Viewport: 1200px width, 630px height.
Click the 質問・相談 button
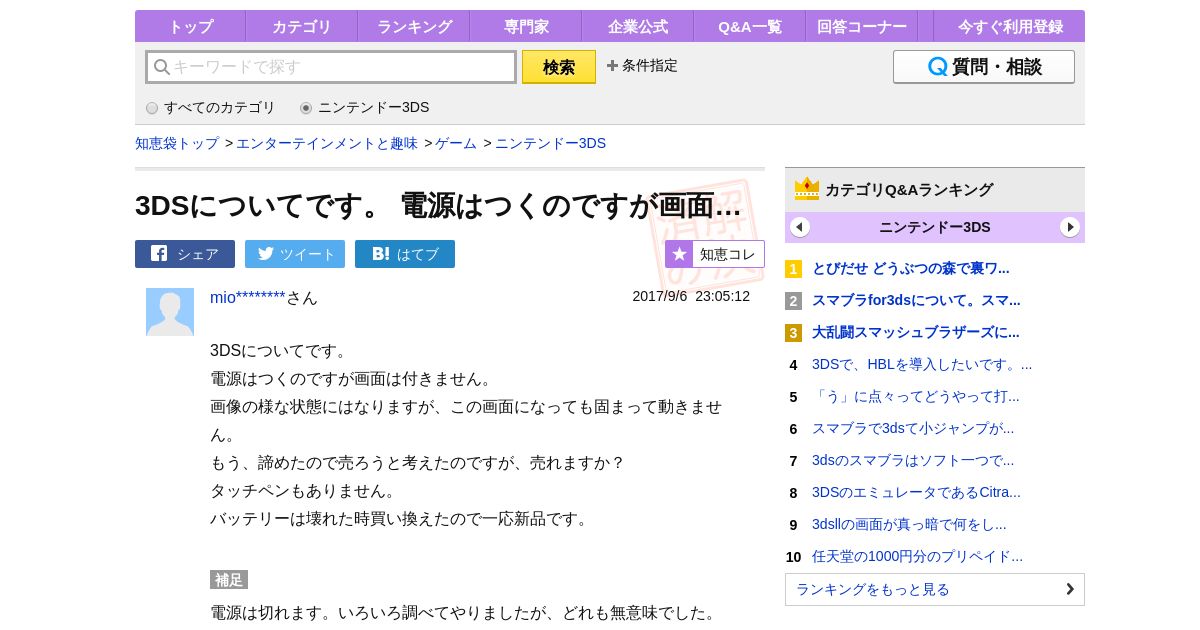point(984,67)
